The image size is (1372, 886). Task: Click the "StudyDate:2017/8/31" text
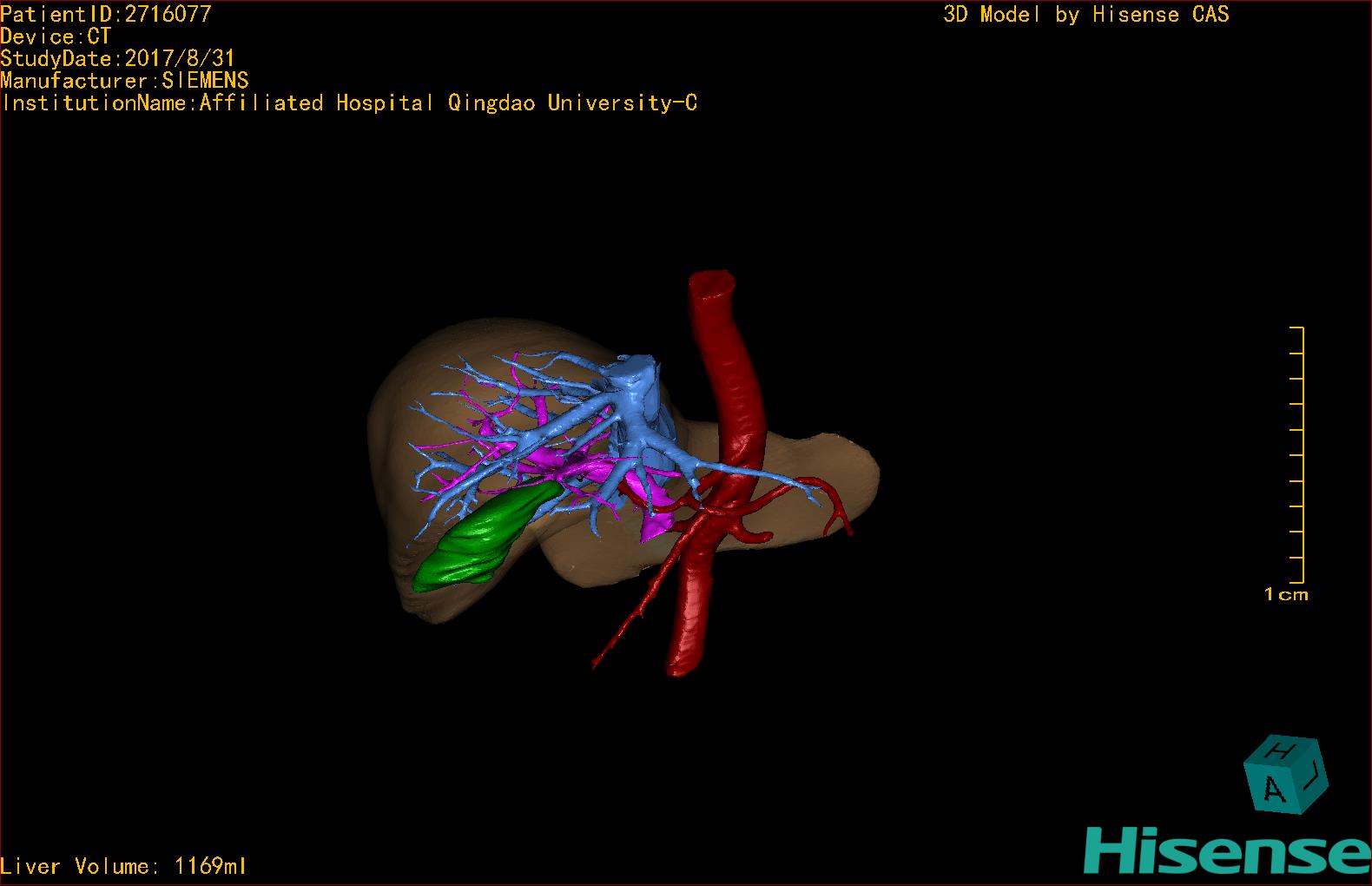click(x=118, y=58)
